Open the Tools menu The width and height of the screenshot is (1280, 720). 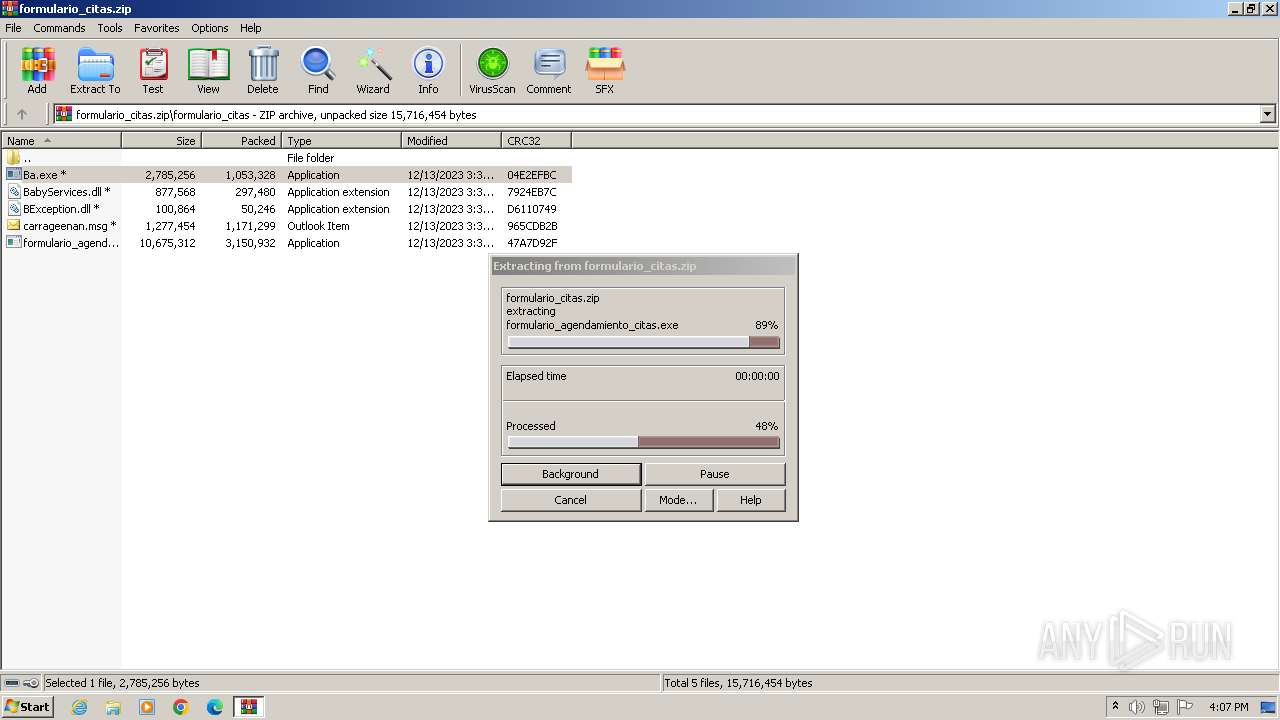[x=110, y=28]
